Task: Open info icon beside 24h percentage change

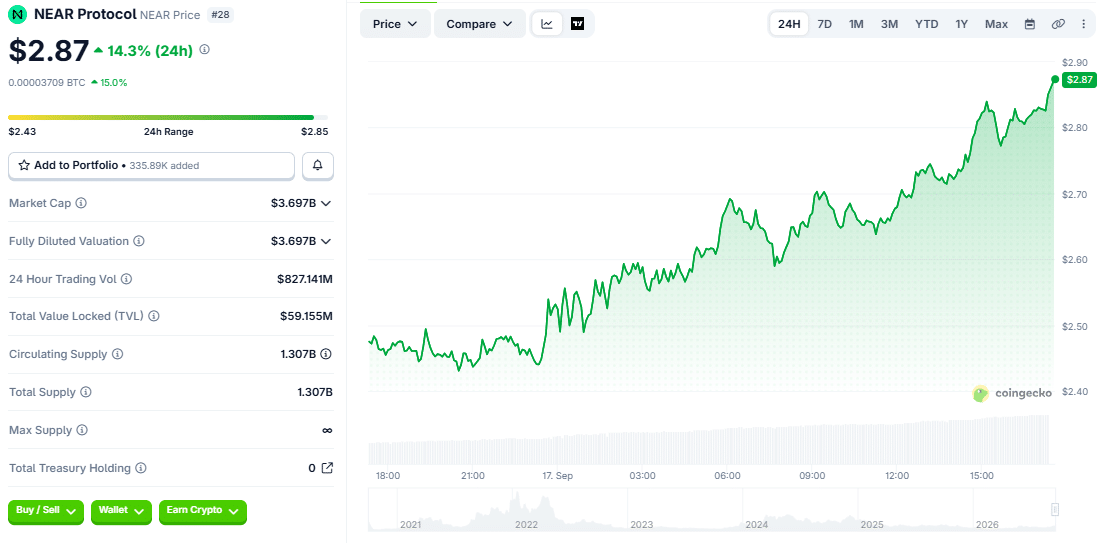Action: click(204, 50)
